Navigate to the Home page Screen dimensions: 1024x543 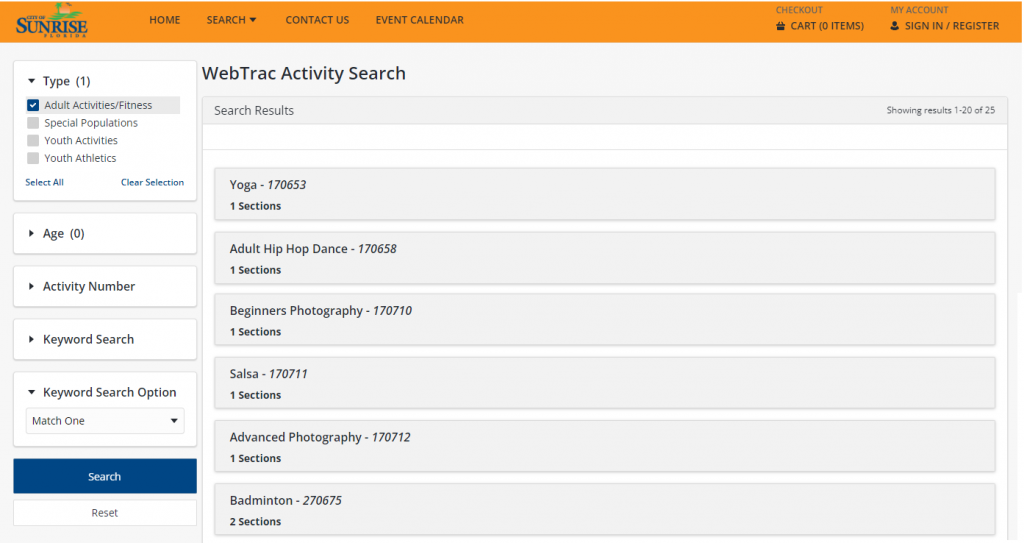(164, 20)
